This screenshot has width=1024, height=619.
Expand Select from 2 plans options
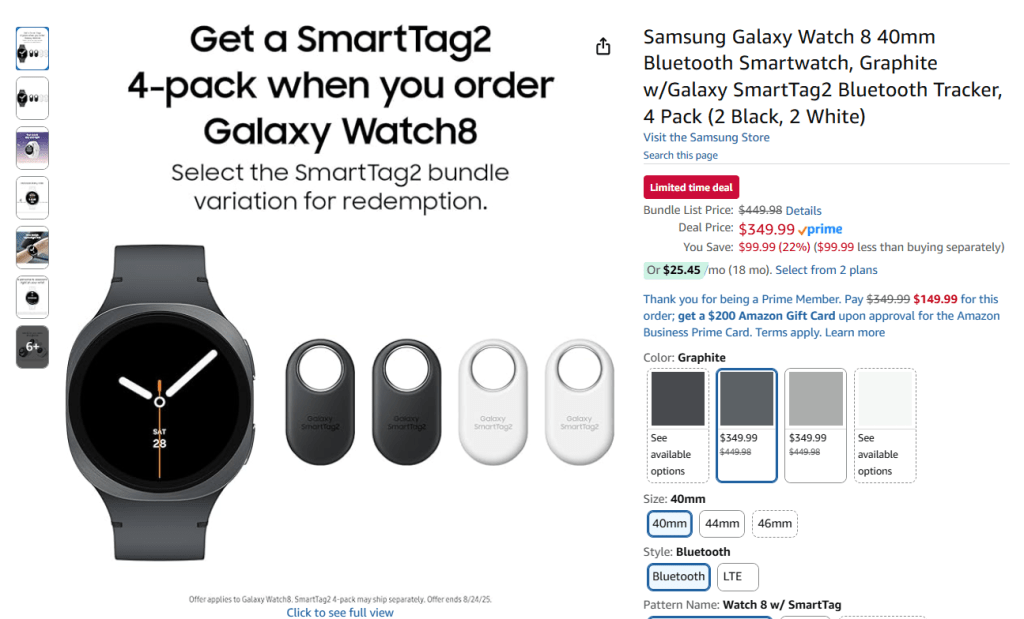coord(826,270)
